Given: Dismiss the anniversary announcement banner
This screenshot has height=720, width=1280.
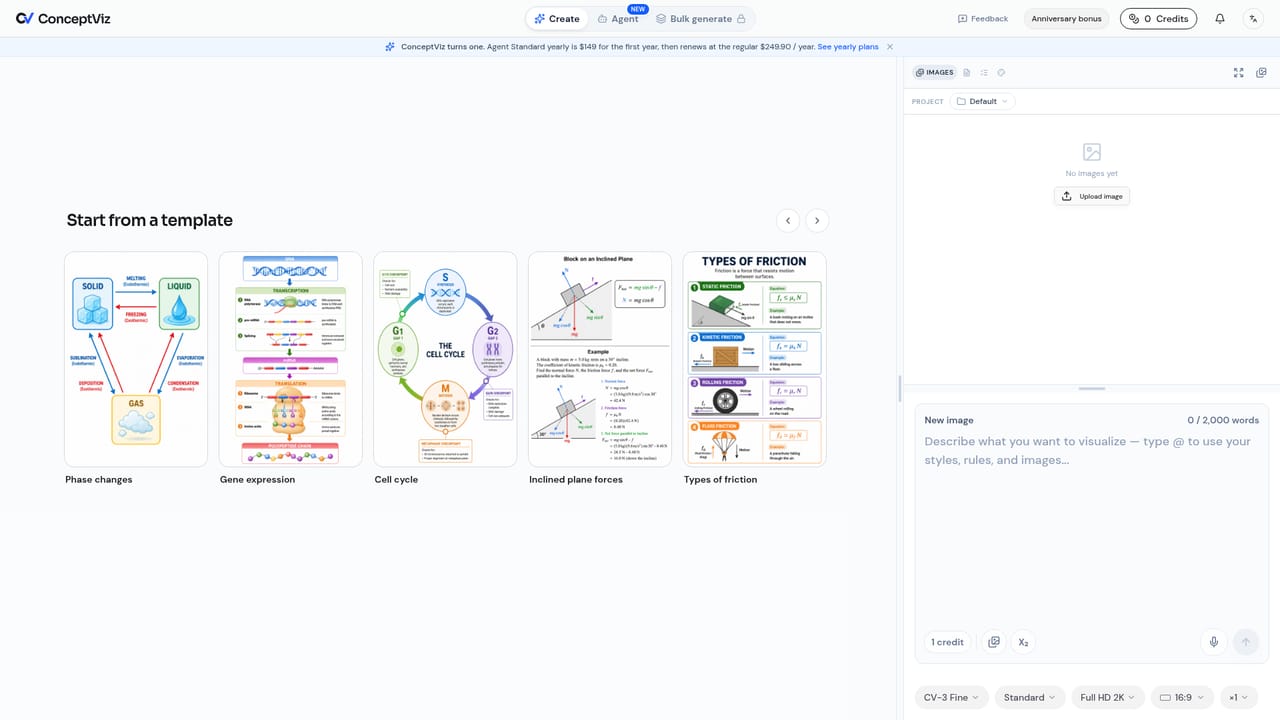Looking at the screenshot, I should click(x=890, y=47).
